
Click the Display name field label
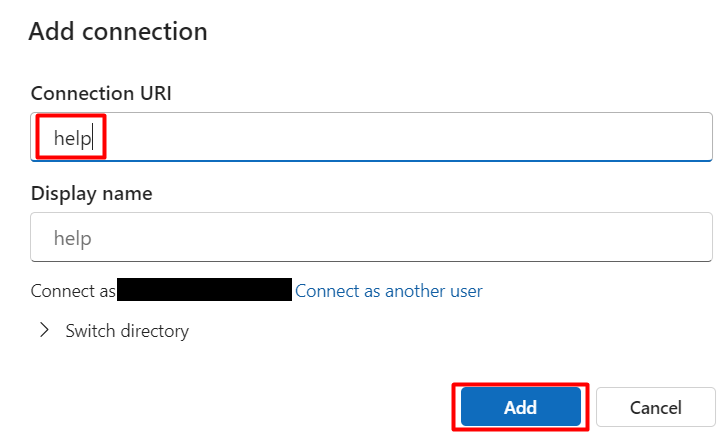pos(92,194)
